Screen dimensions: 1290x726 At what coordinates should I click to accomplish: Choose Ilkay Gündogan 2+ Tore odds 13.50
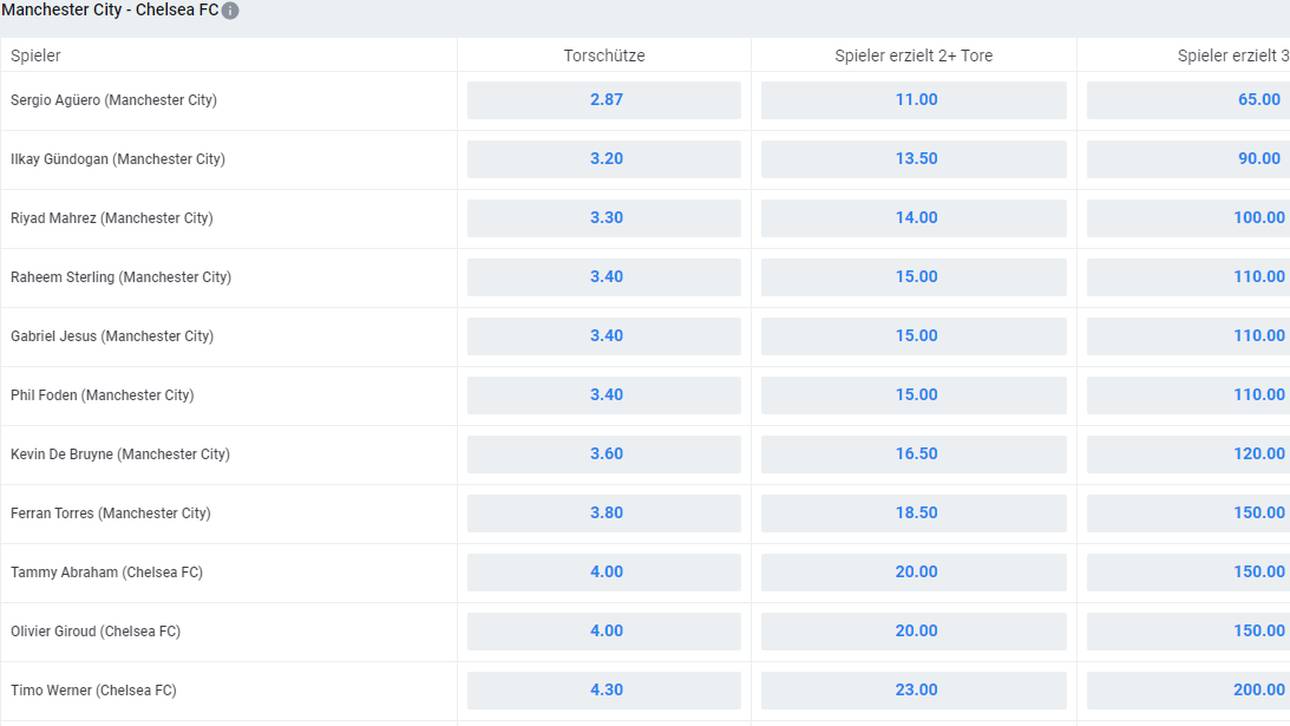914,159
